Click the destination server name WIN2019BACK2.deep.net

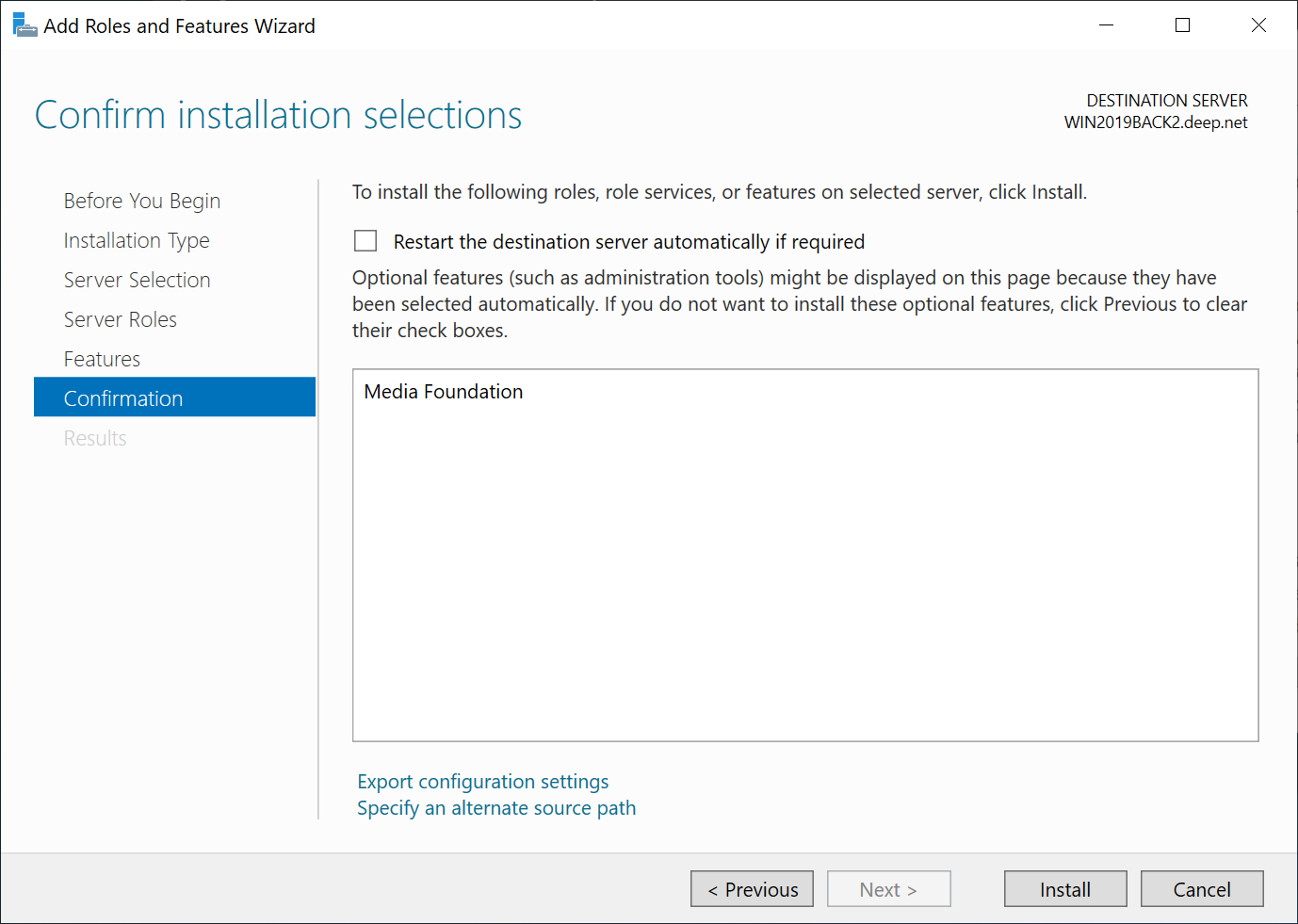point(1155,122)
